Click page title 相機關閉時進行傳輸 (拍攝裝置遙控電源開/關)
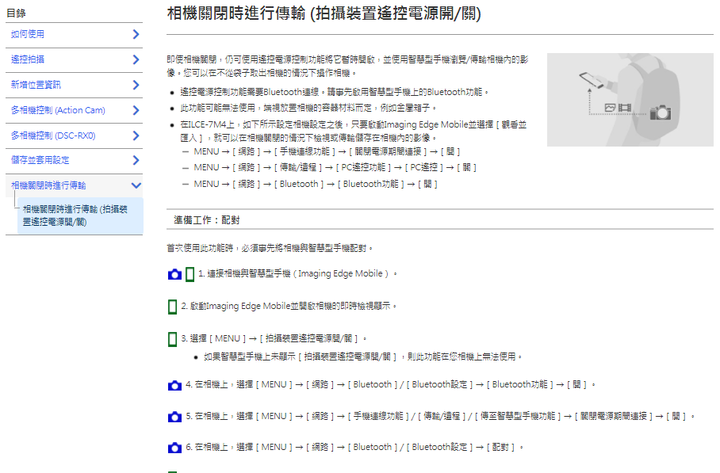Image resolution: width=720 pixels, height=473 pixels. coord(324,13)
